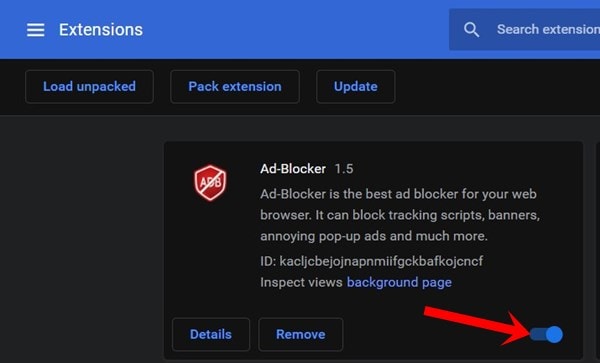Image resolution: width=600 pixels, height=363 pixels.
Task: Click Load unpacked button
Action: point(89,86)
